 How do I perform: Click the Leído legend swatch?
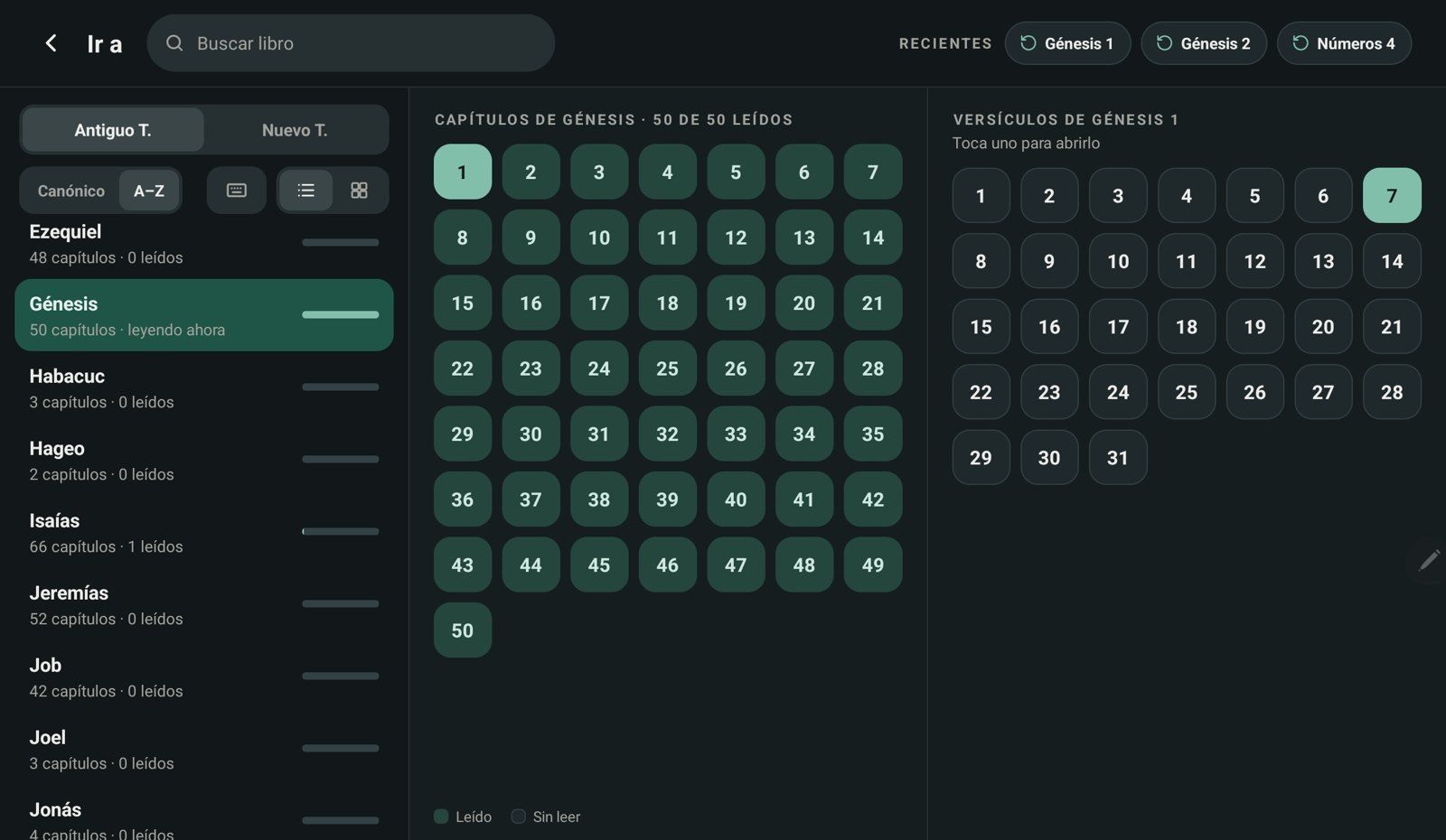[x=441, y=817]
